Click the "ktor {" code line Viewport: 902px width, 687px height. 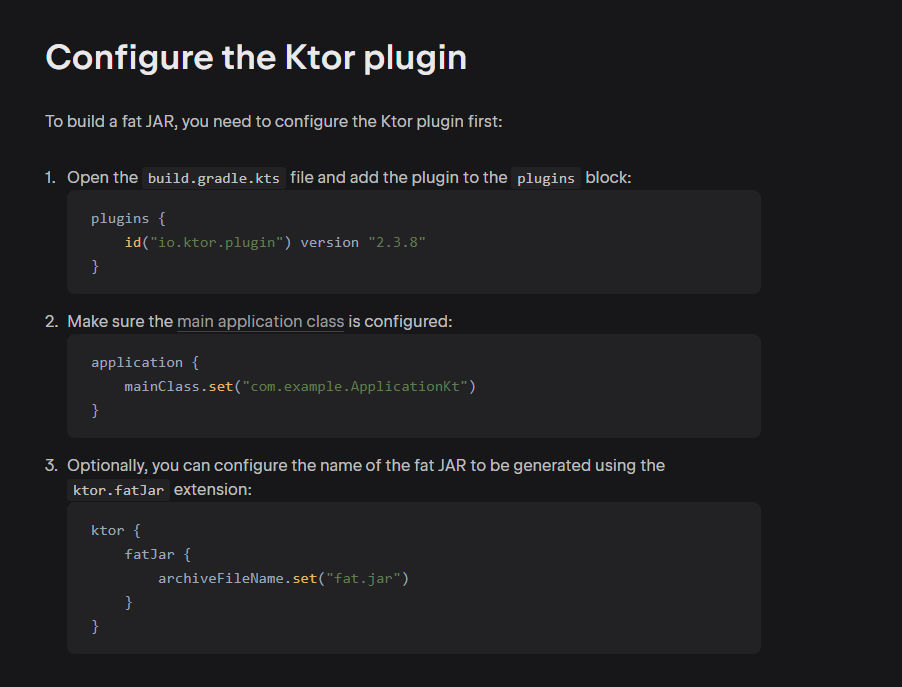[115, 530]
